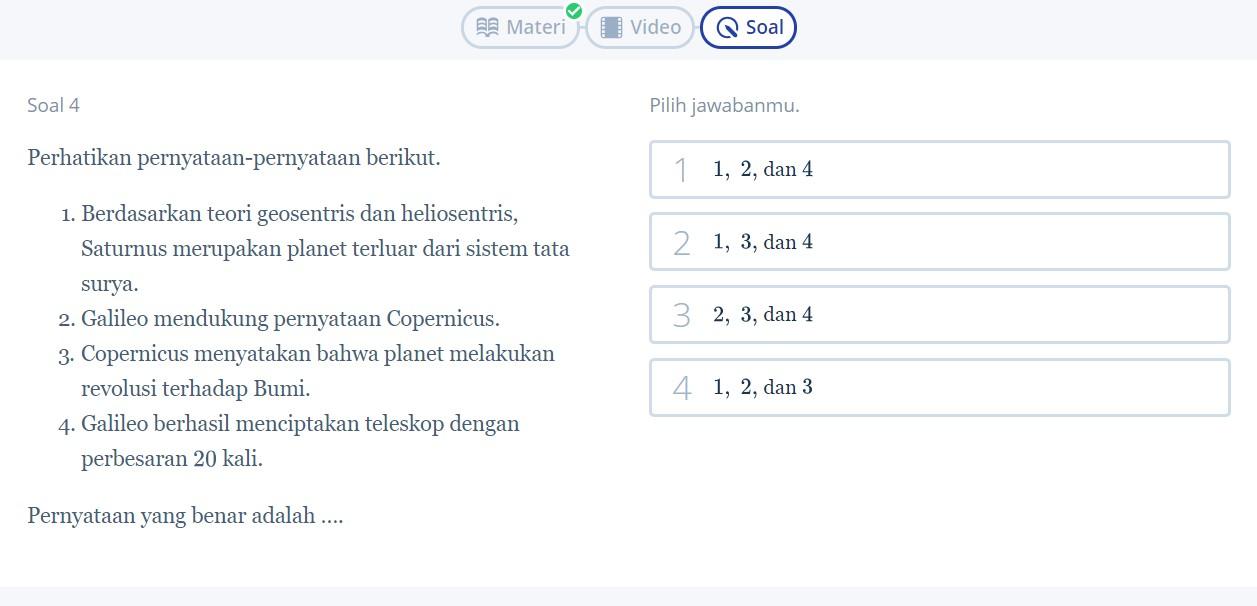Click the book icon on Materi tab
This screenshot has width=1257, height=606.
[488, 27]
